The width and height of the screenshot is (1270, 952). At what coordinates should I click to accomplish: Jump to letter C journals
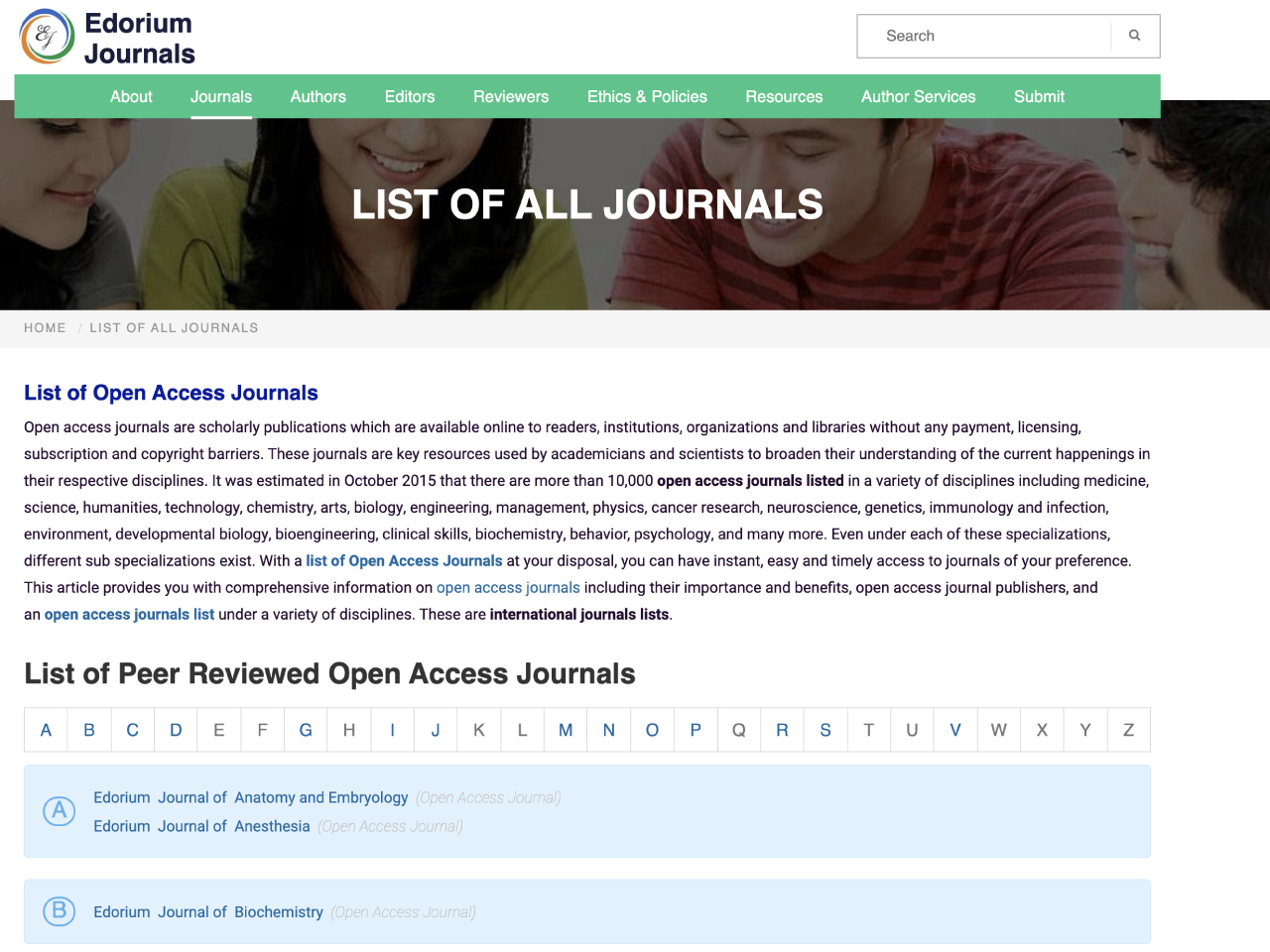pos(132,730)
